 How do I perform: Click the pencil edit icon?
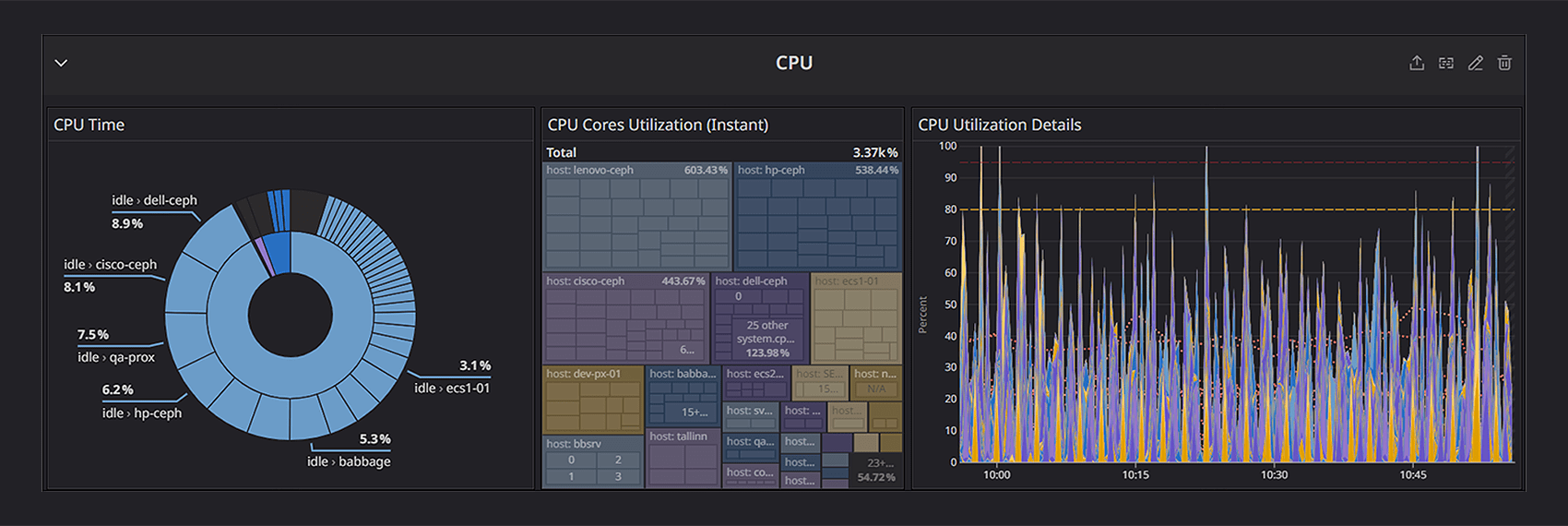click(x=1476, y=63)
